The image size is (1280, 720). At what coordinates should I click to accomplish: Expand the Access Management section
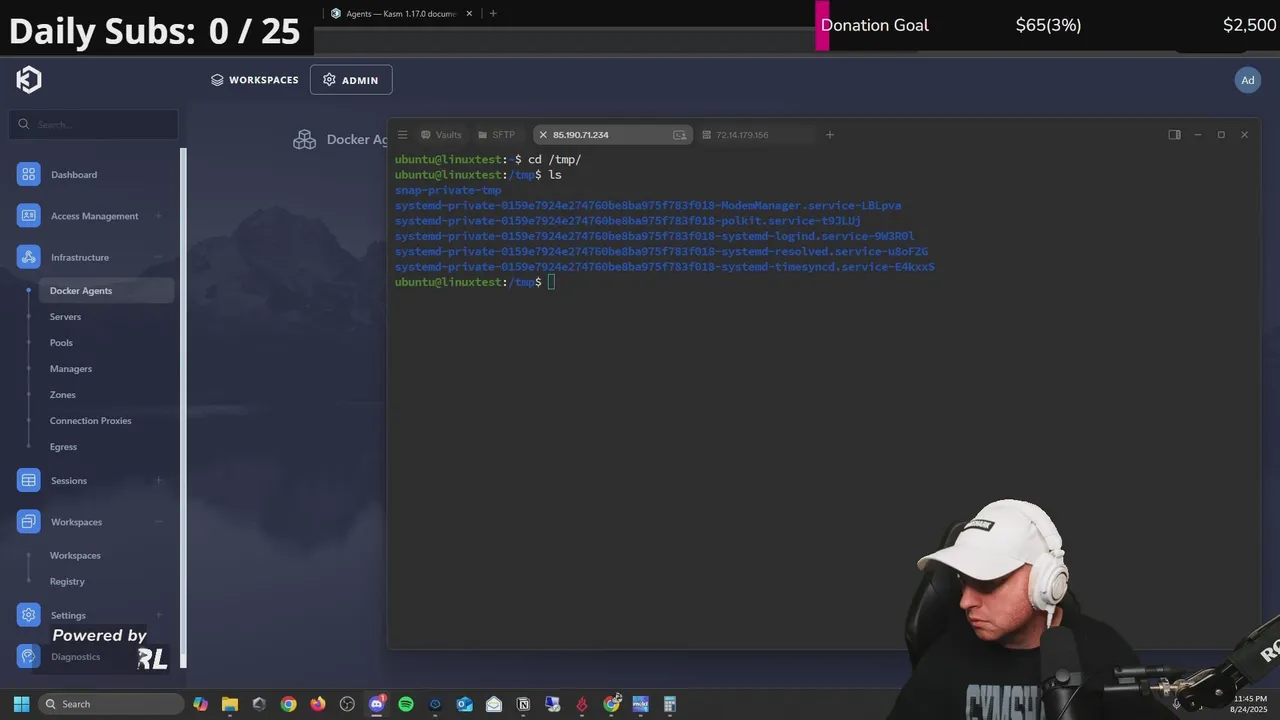[x=158, y=216]
